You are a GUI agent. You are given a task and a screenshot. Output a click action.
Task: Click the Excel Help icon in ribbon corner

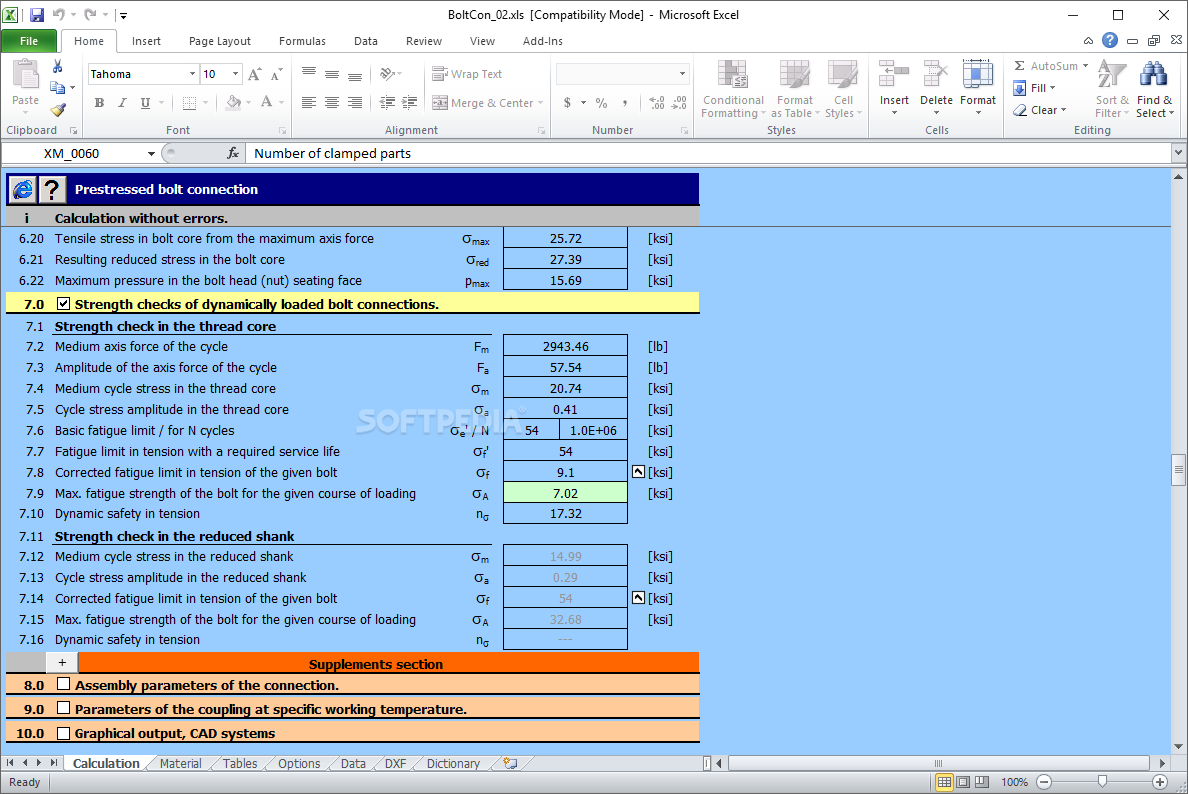pos(1110,41)
